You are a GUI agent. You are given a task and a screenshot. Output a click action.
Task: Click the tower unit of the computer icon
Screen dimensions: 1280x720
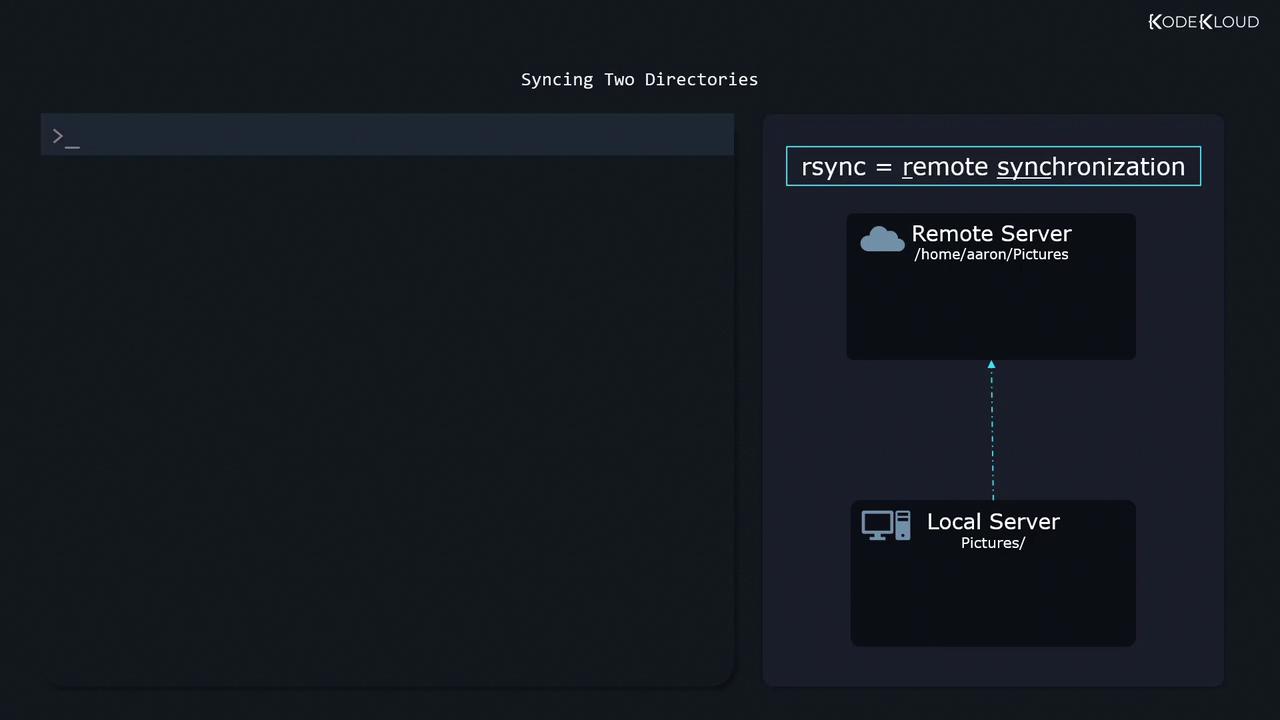click(x=903, y=525)
